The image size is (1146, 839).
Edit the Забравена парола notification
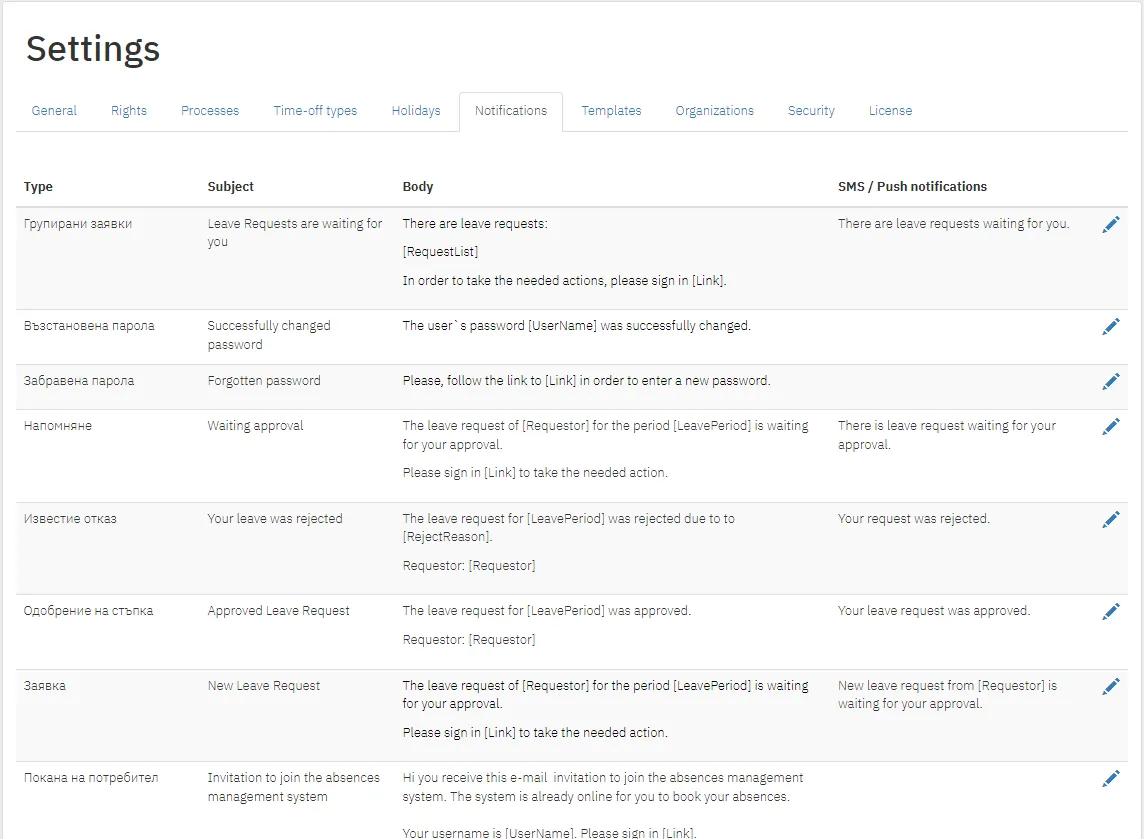click(x=1110, y=381)
